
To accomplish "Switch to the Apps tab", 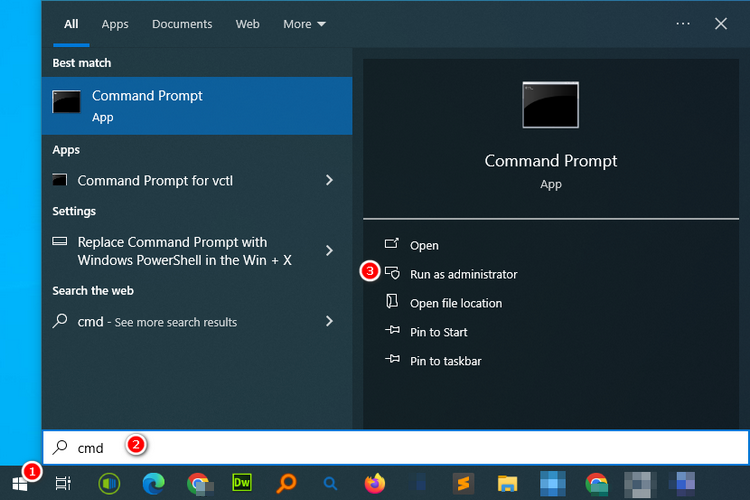I will (x=115, y=24).
